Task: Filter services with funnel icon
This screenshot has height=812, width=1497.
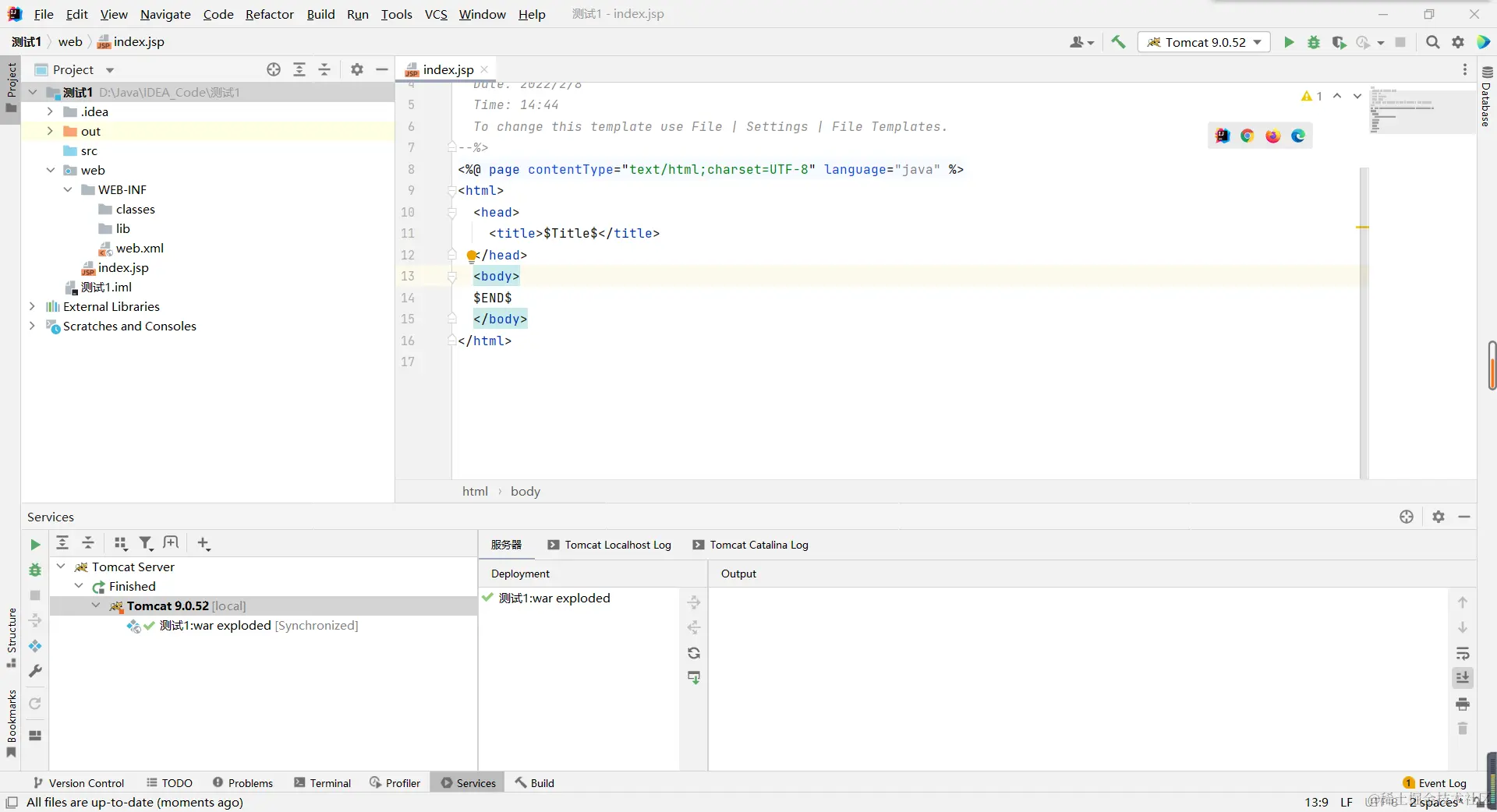Action: pos(146,543)
